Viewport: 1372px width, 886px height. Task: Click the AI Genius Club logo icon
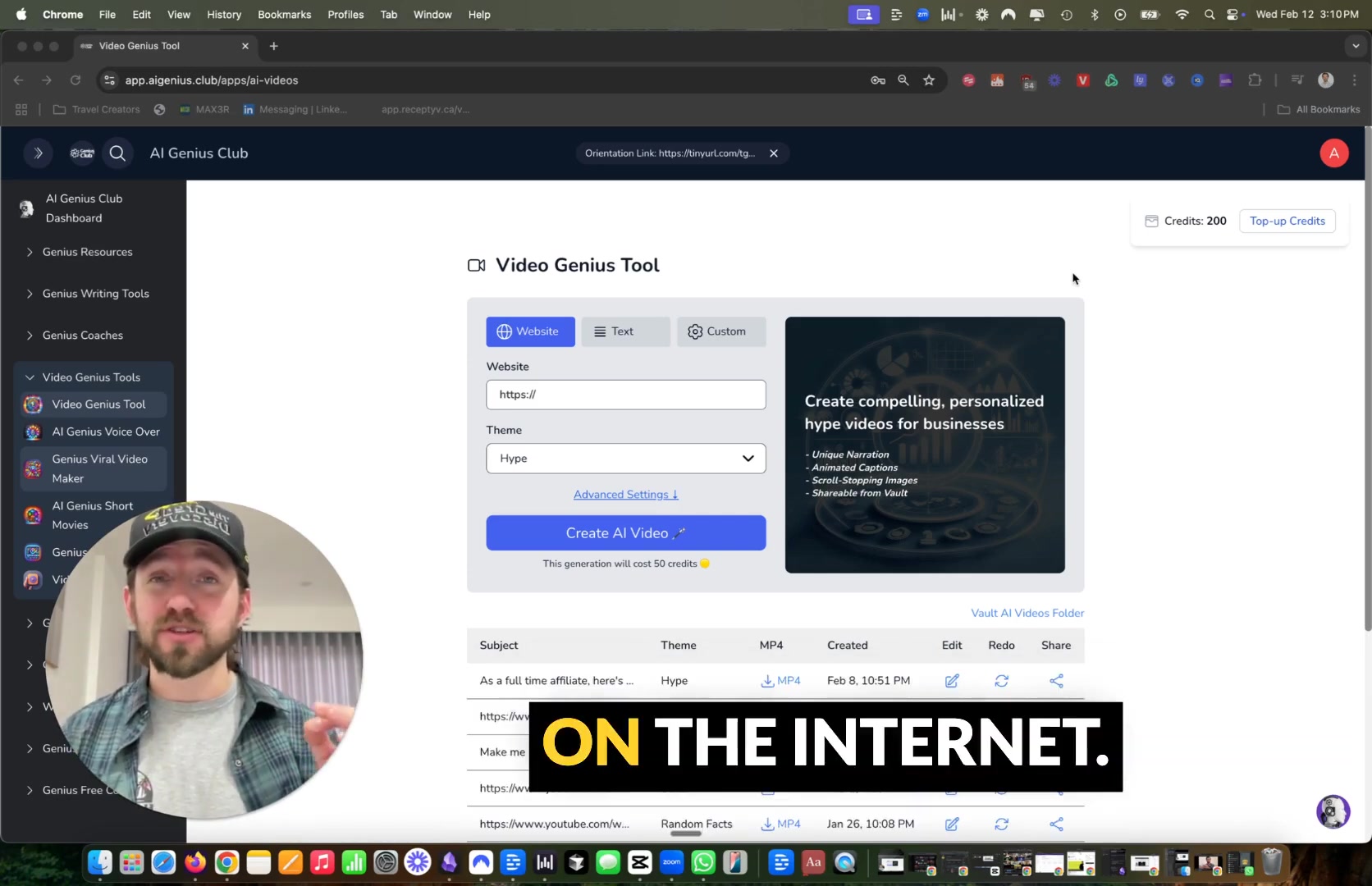[x=82, y=153]
